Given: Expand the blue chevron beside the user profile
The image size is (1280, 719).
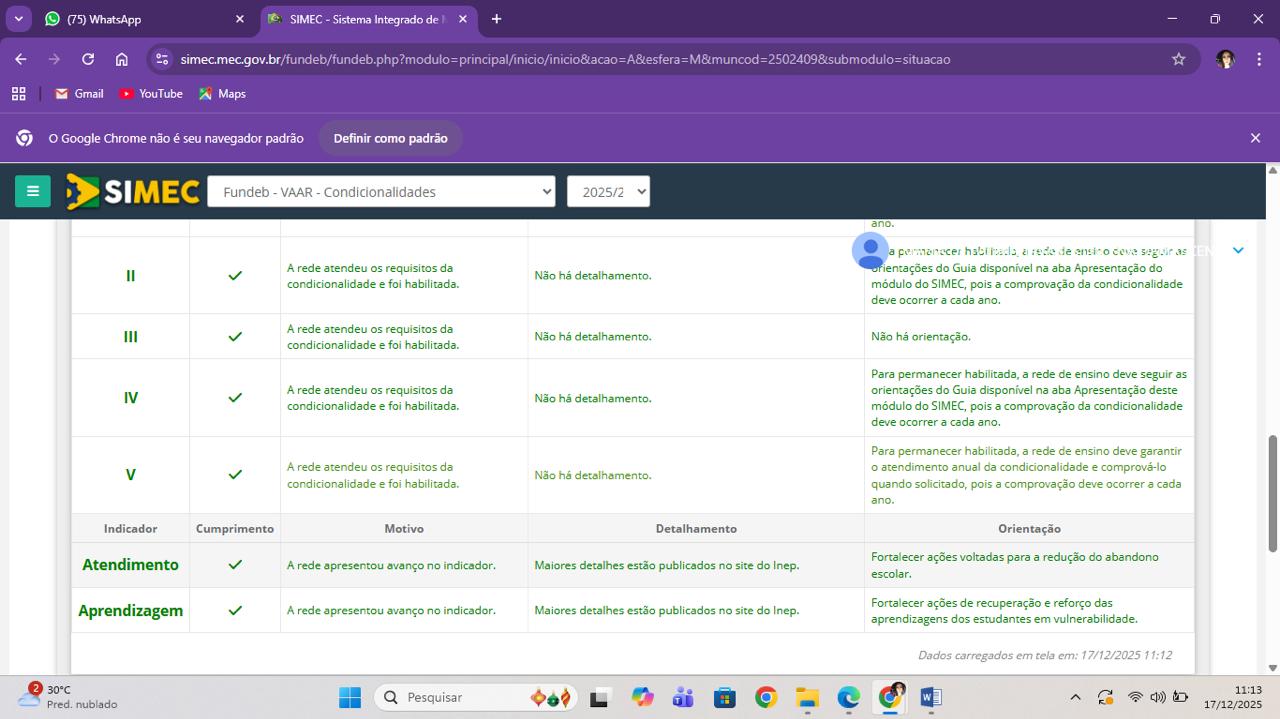Looking at the screenshot, I should coord(1238,250).
